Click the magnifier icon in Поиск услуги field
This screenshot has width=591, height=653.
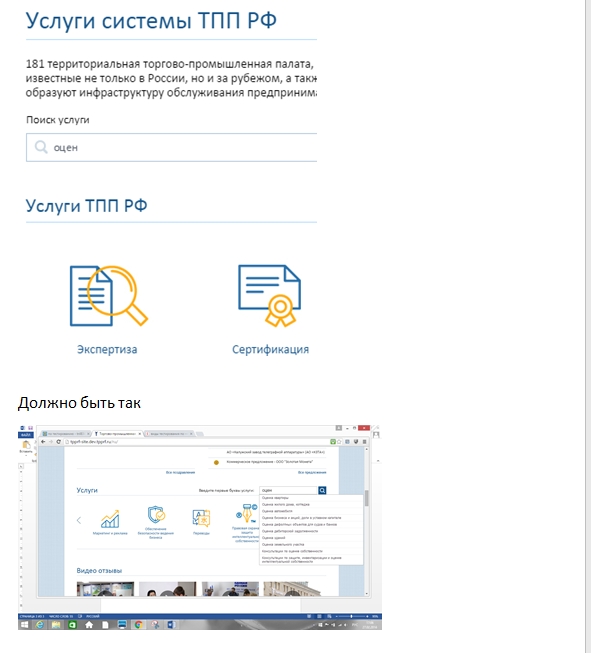41,147
